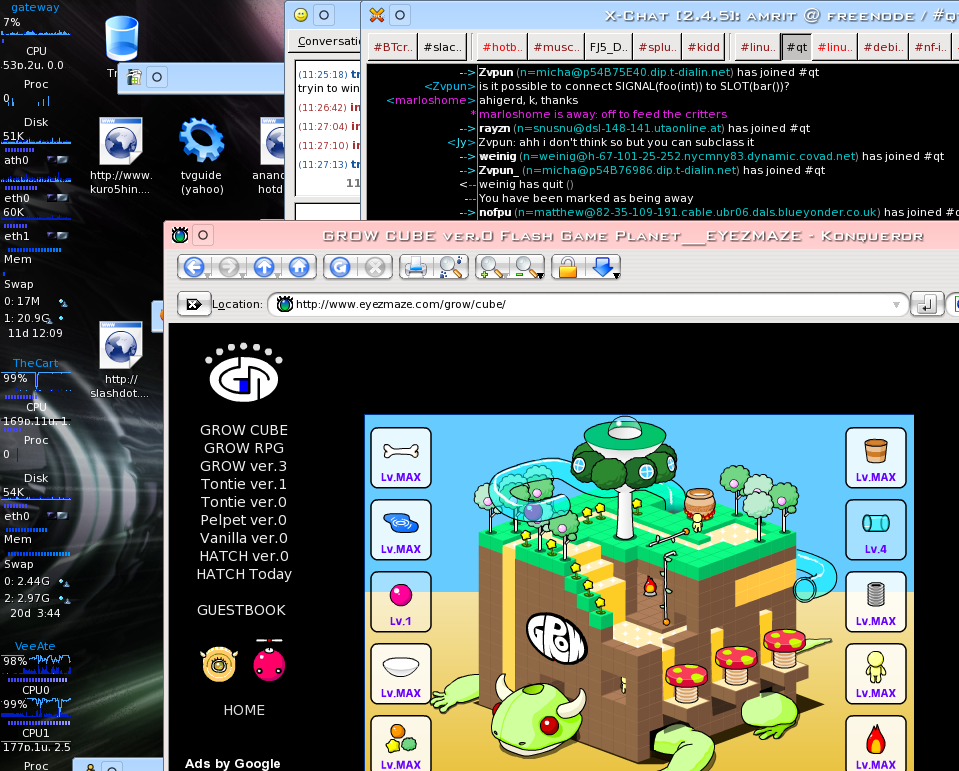
Task: Click the Go button beside the Location bar
Action: (927, 304)
